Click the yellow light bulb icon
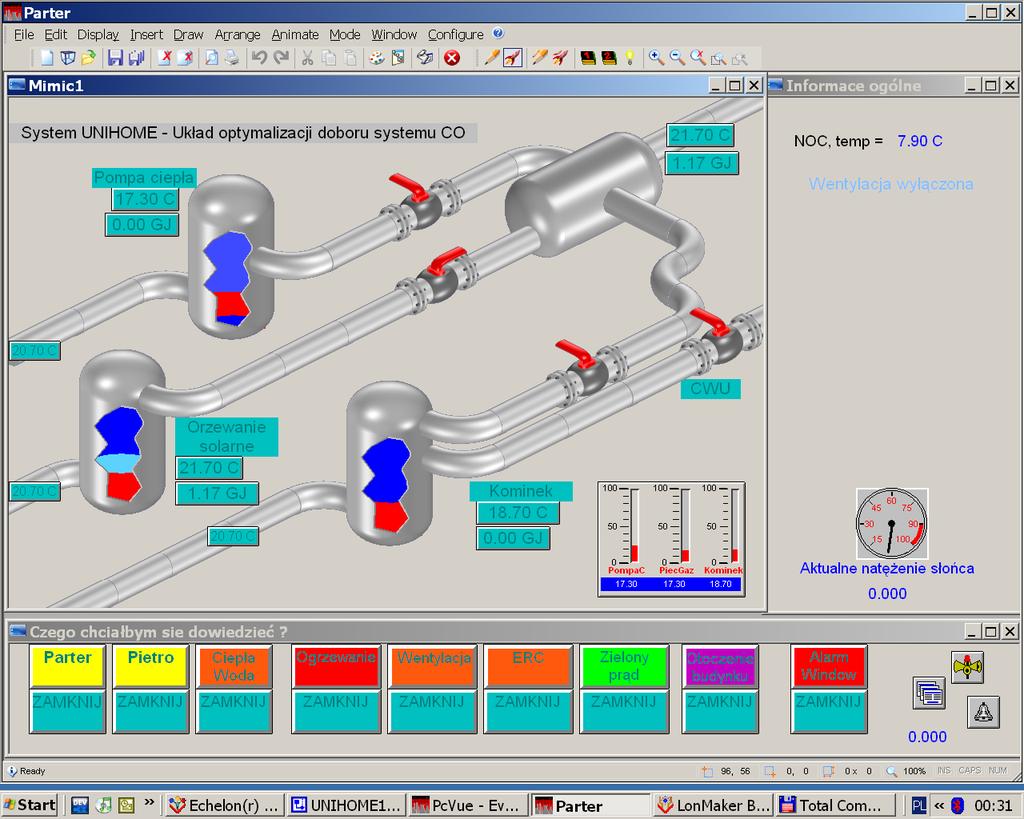The image size is (1024, 819). tap(630, 58)
